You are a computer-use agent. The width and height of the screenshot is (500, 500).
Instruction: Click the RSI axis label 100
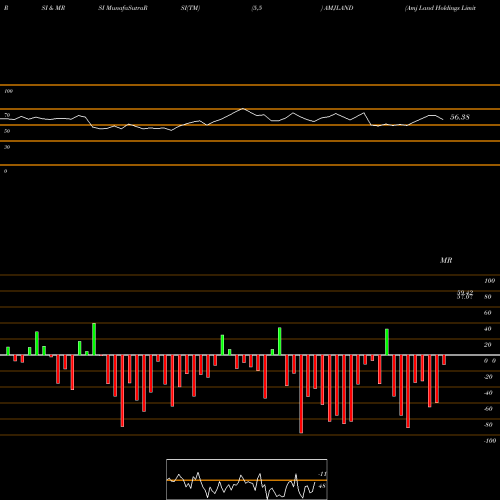point(8,91)
